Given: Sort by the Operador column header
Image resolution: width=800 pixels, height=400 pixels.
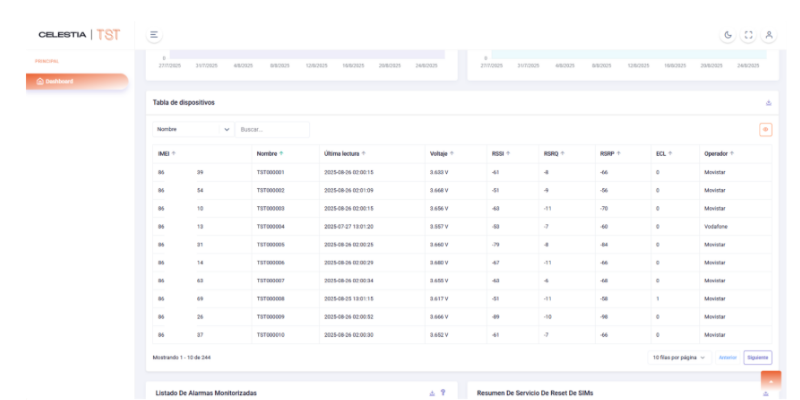Looking at the screenshot, I should (x=722, y=153).
